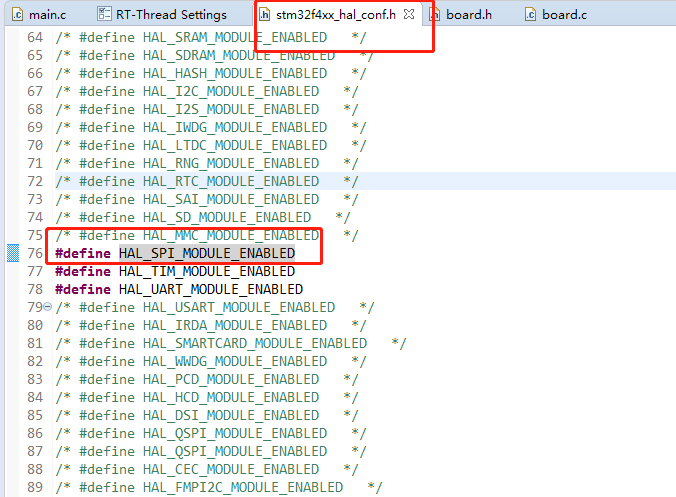Viewport: 676px width, 497px height.
Task: Click the HAL_USART_MODULE_ENABLED line 79
Action: coord(214,307)
